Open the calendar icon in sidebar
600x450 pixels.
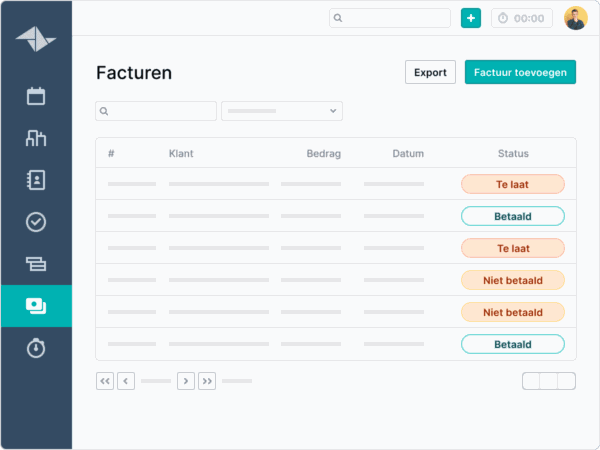click(x=36, y=97)
